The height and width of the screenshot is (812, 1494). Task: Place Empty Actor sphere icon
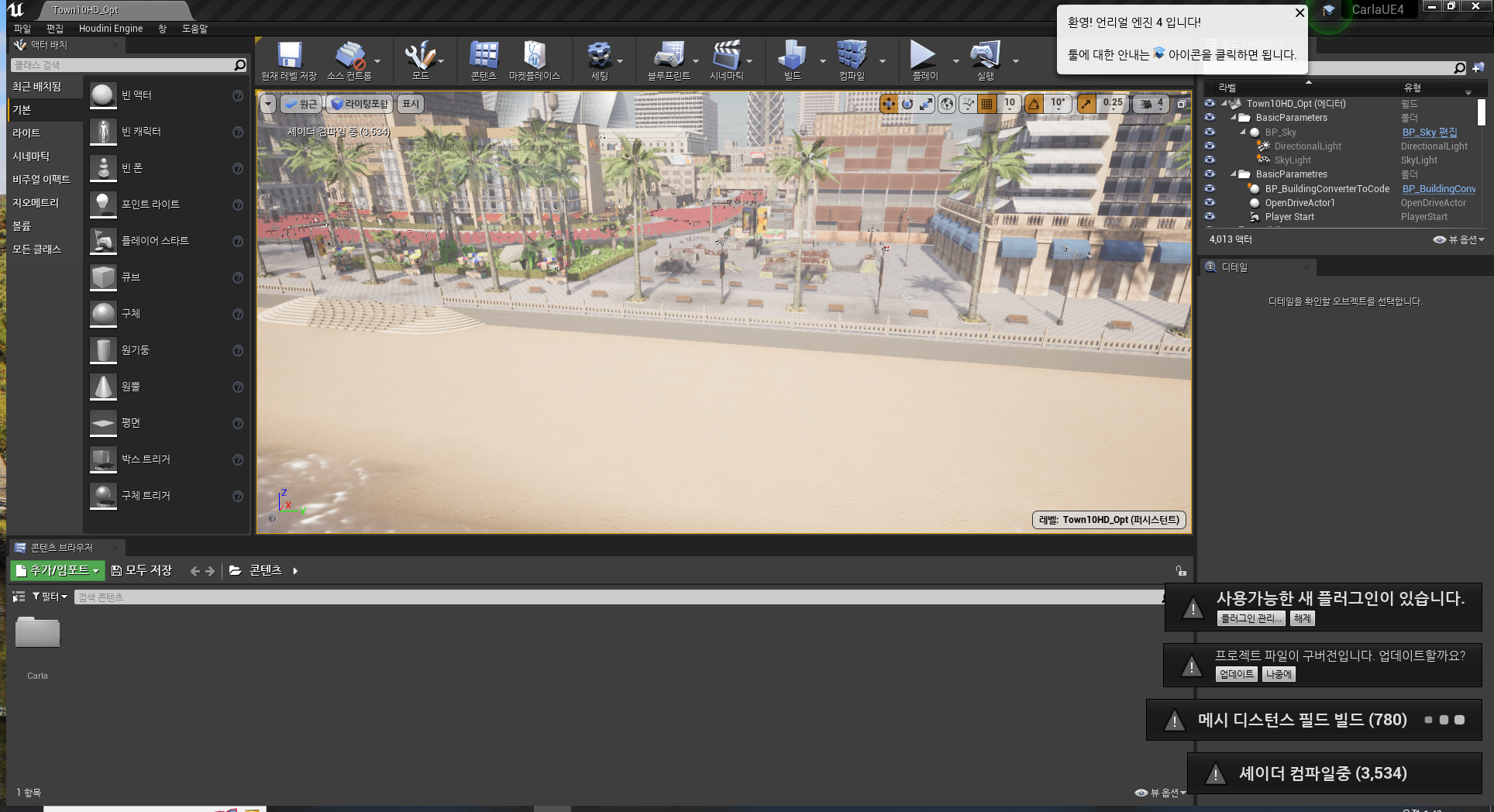coord(103,95)
